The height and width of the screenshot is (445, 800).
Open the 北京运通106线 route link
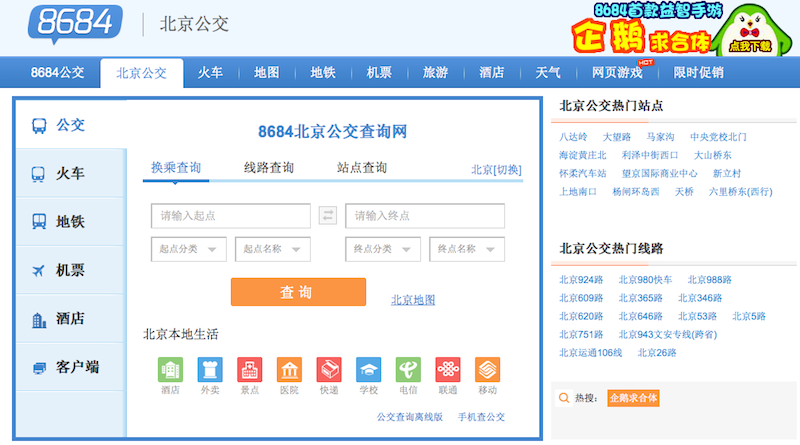tap(591, 353)
